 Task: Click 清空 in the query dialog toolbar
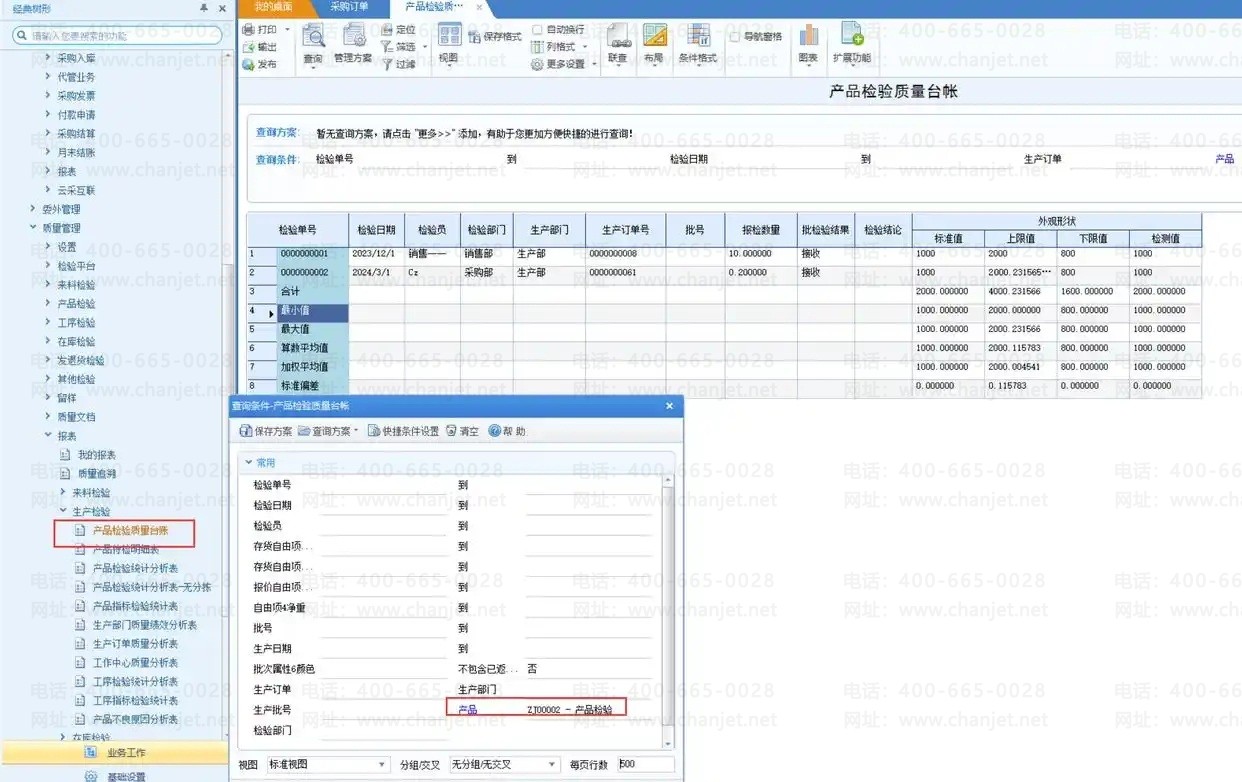(462, 431)
